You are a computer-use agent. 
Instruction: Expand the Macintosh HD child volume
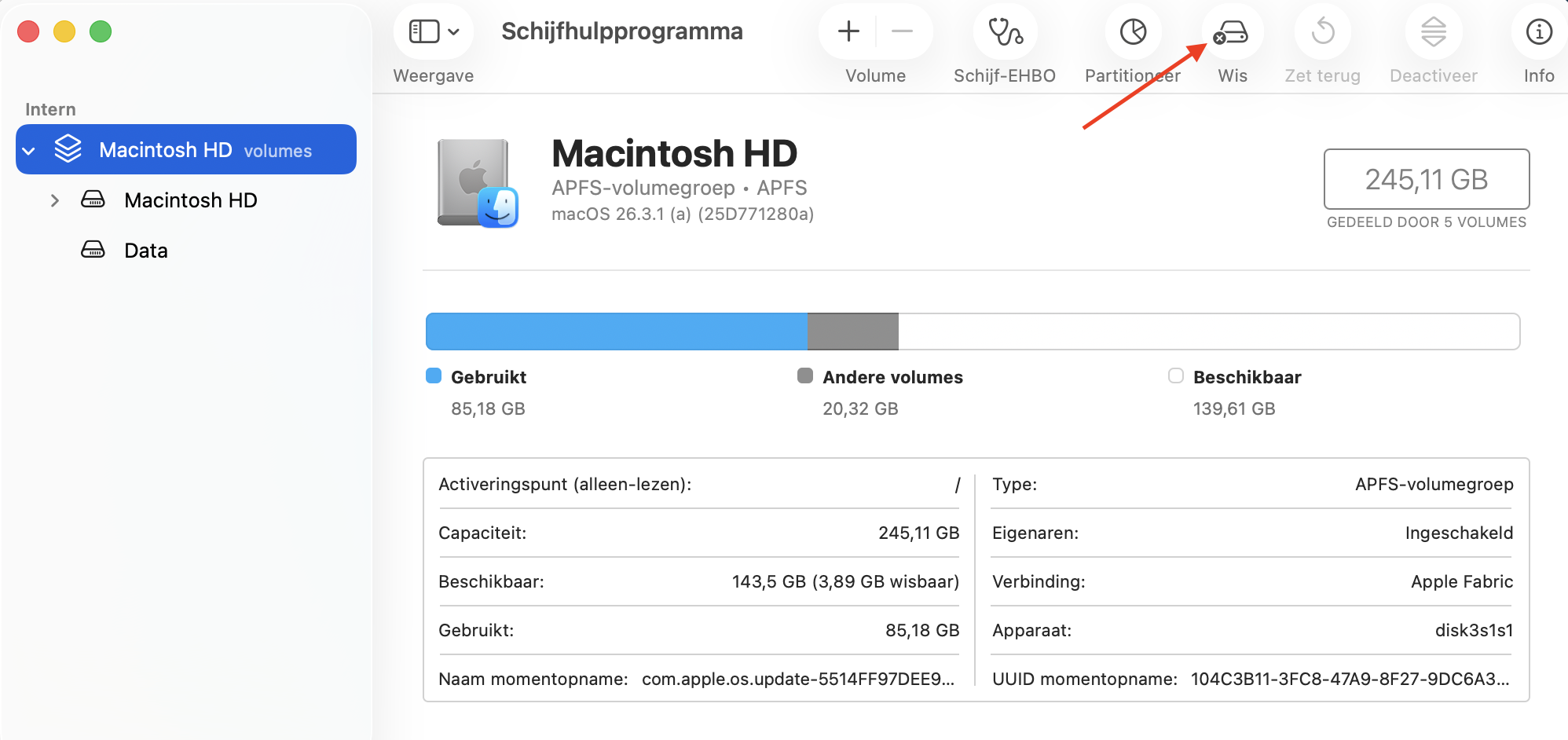tap(54, 200)
